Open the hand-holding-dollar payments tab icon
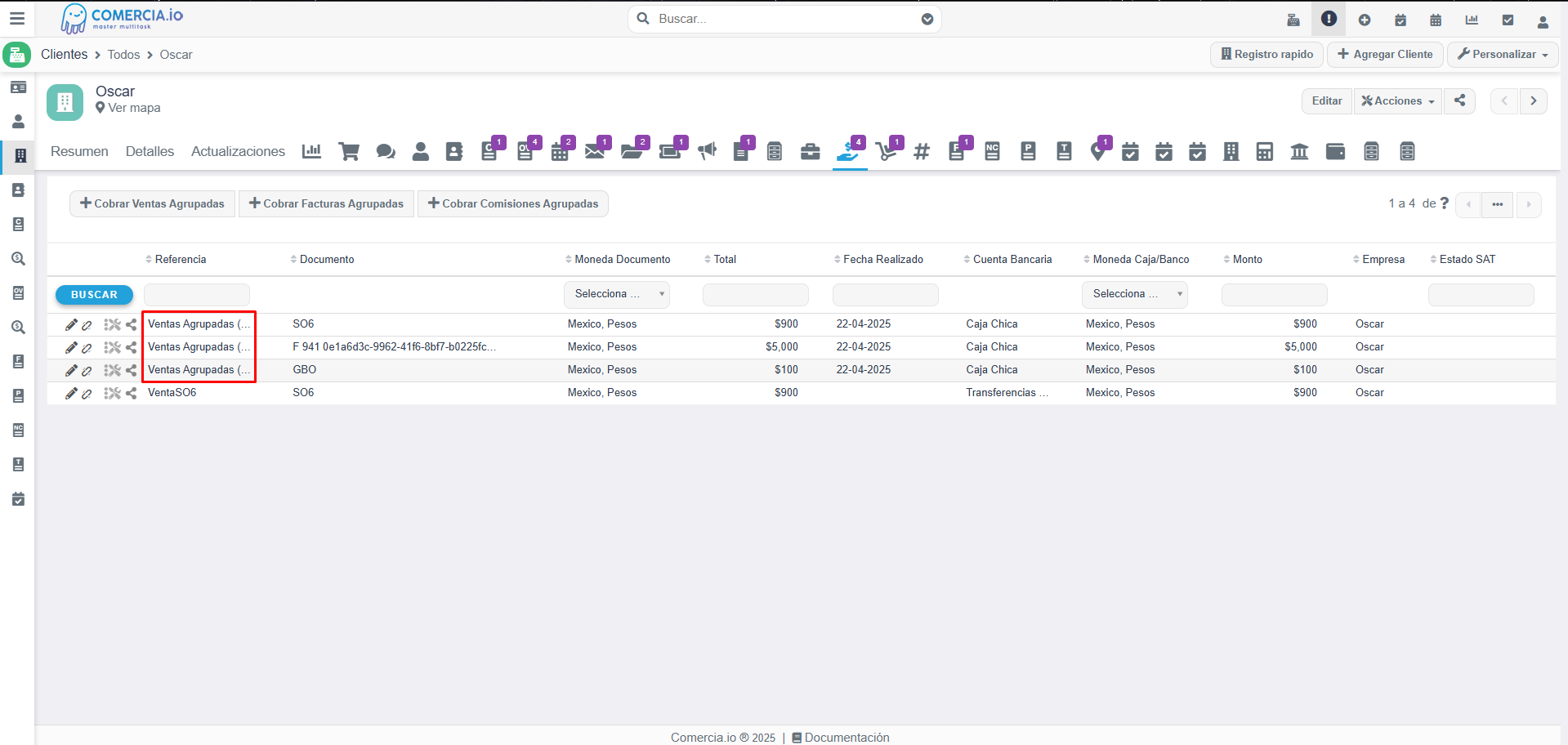 click(848, 151)
